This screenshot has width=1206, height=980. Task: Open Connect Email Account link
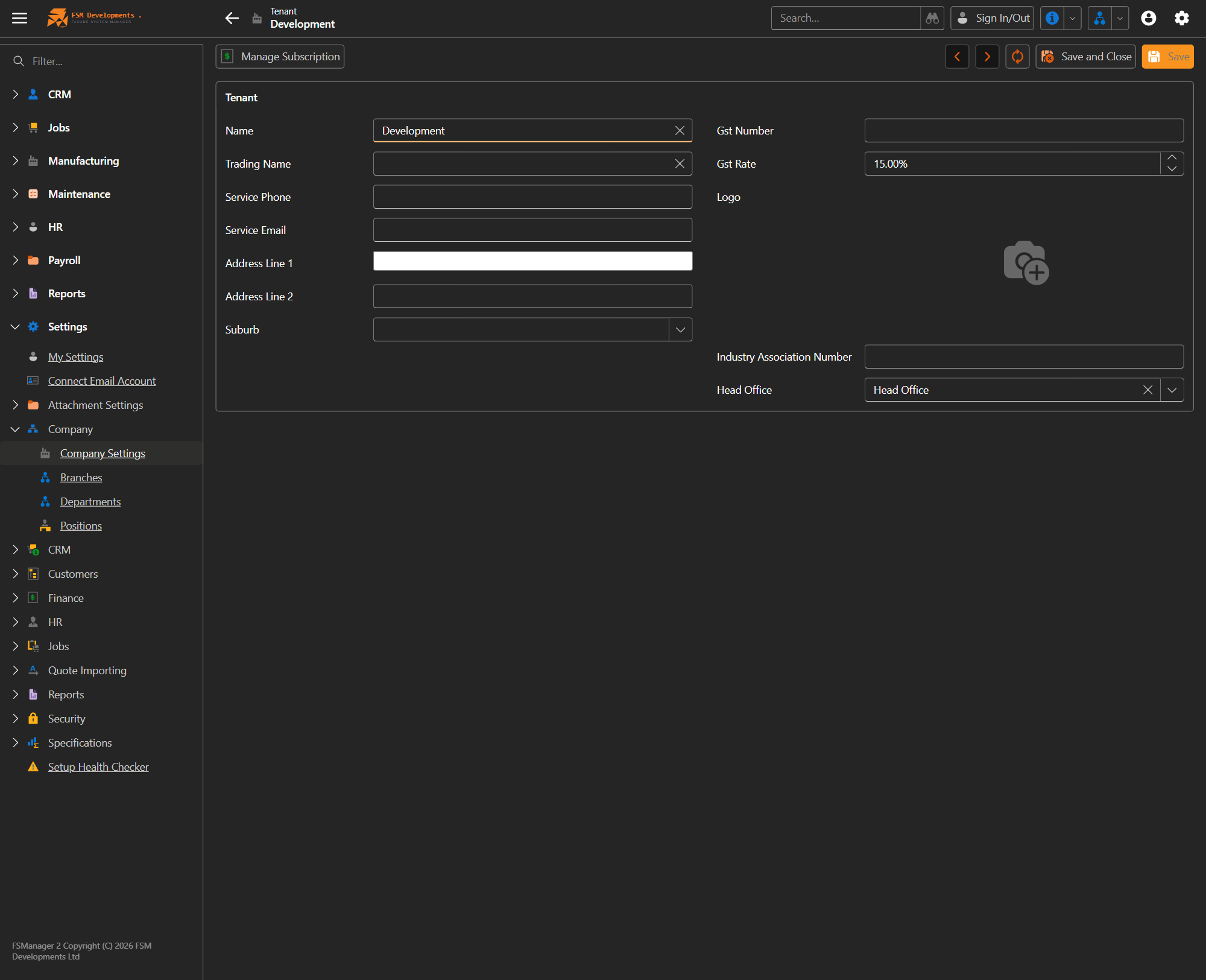point(102,381)
